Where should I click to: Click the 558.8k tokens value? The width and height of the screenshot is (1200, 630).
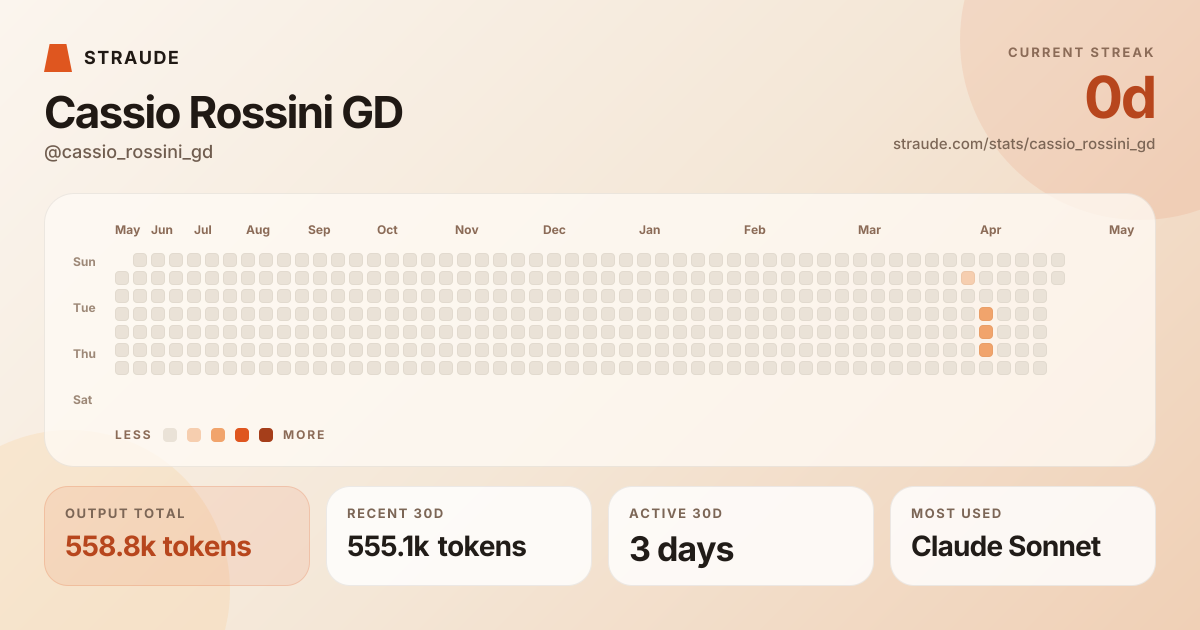point(158,546)
